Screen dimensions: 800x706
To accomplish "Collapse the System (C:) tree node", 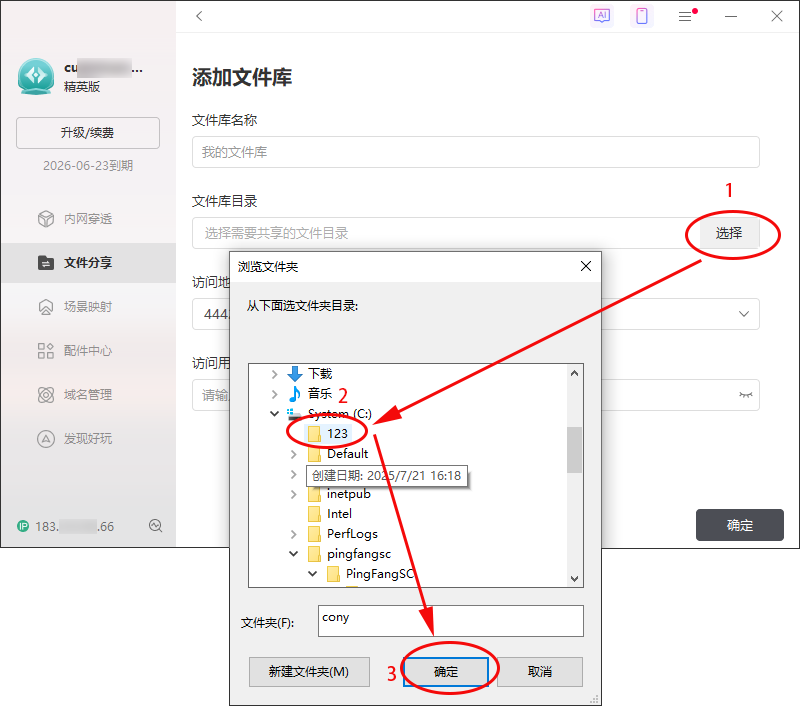I will click(275, 414).
